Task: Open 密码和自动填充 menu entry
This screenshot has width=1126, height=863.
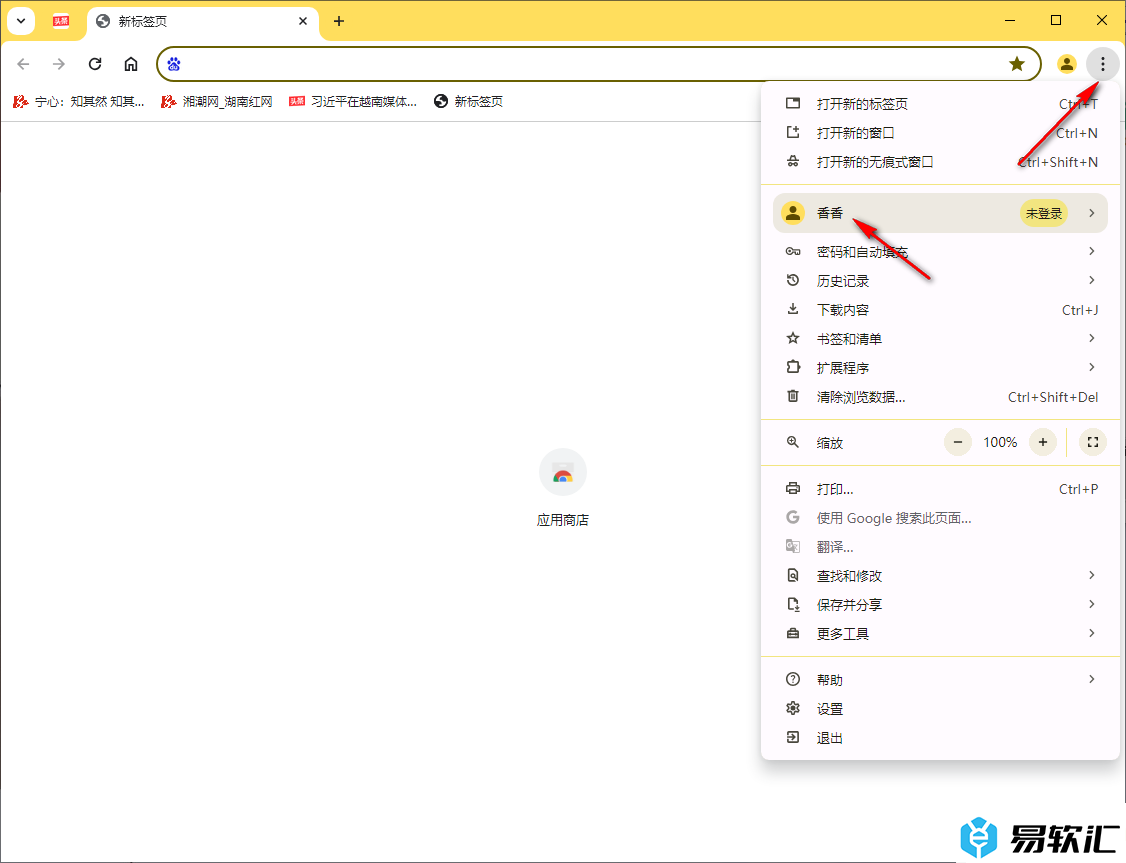Action: pyautogui.click(x=940, y=252)
